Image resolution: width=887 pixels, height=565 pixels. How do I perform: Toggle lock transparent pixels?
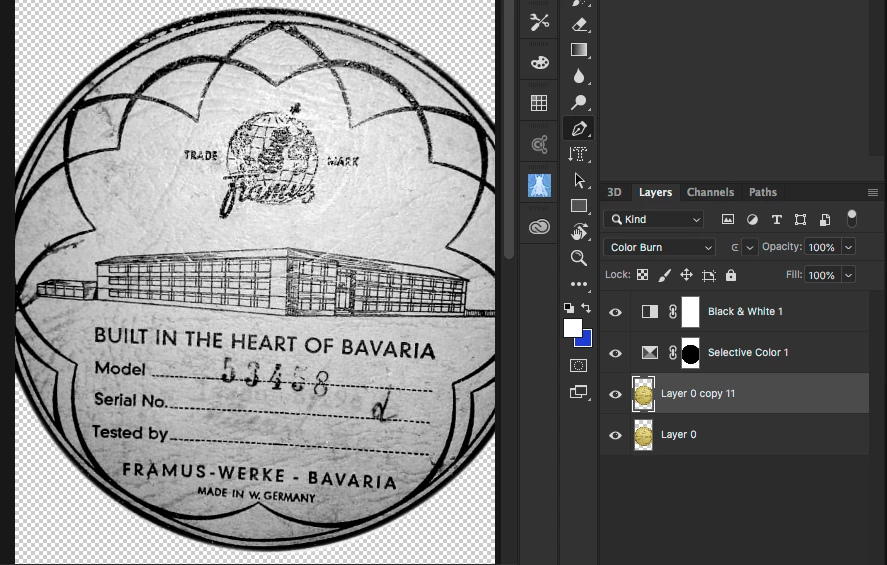643,275
